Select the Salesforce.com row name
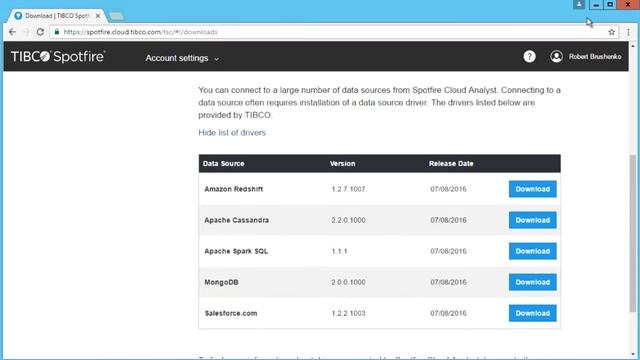 231,313
